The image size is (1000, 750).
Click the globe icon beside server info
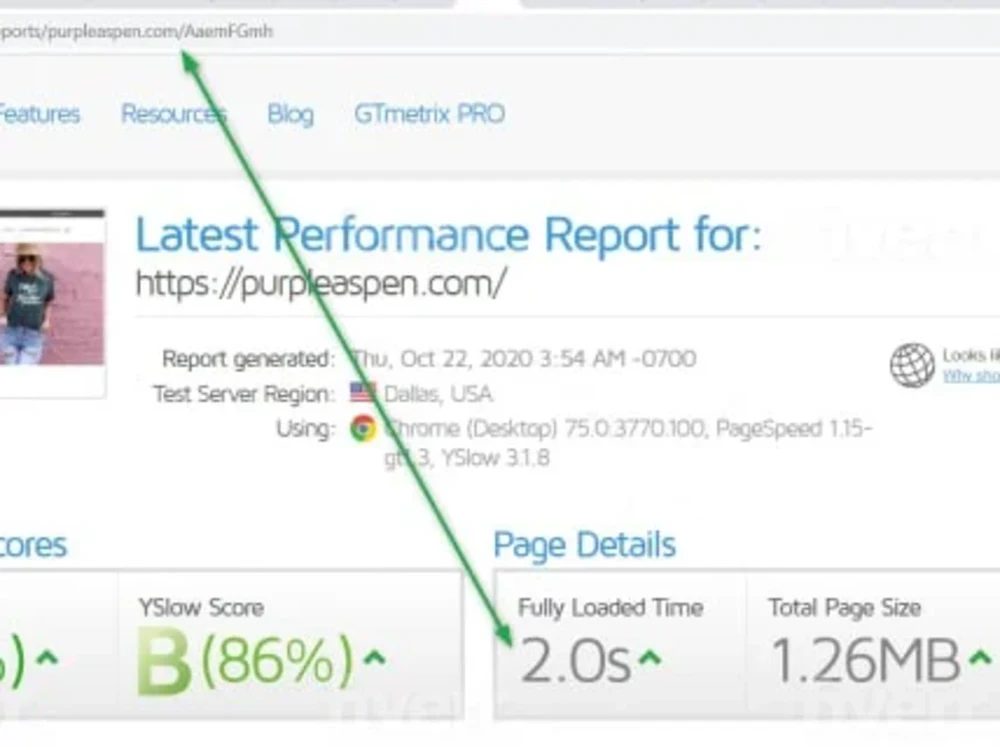(x=912, y=365)
